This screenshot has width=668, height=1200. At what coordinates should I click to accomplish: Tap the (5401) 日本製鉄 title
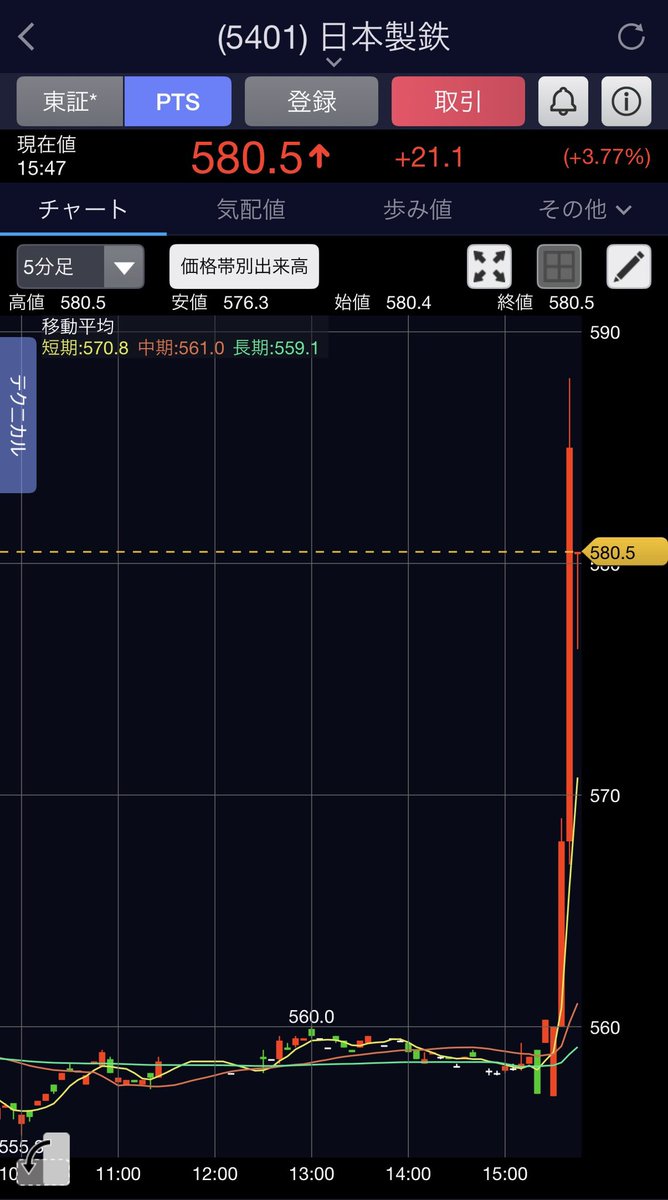pyautogui.click(x=334, y=37)
